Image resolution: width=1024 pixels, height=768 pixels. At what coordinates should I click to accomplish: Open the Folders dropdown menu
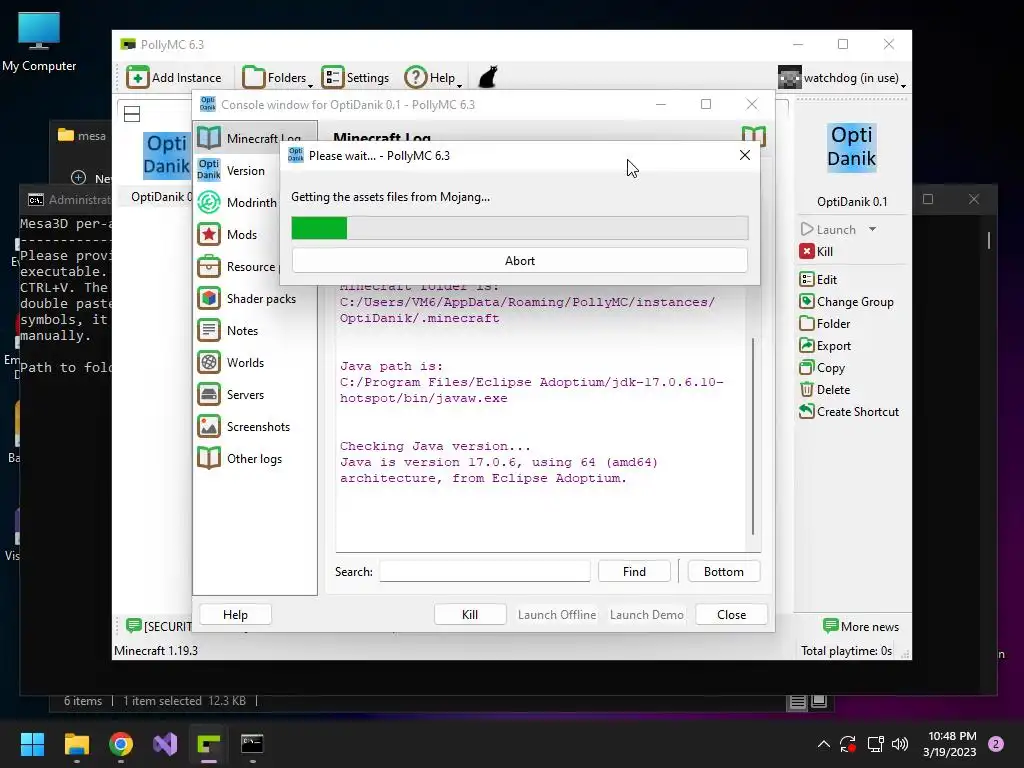click(x=277, y=78)
